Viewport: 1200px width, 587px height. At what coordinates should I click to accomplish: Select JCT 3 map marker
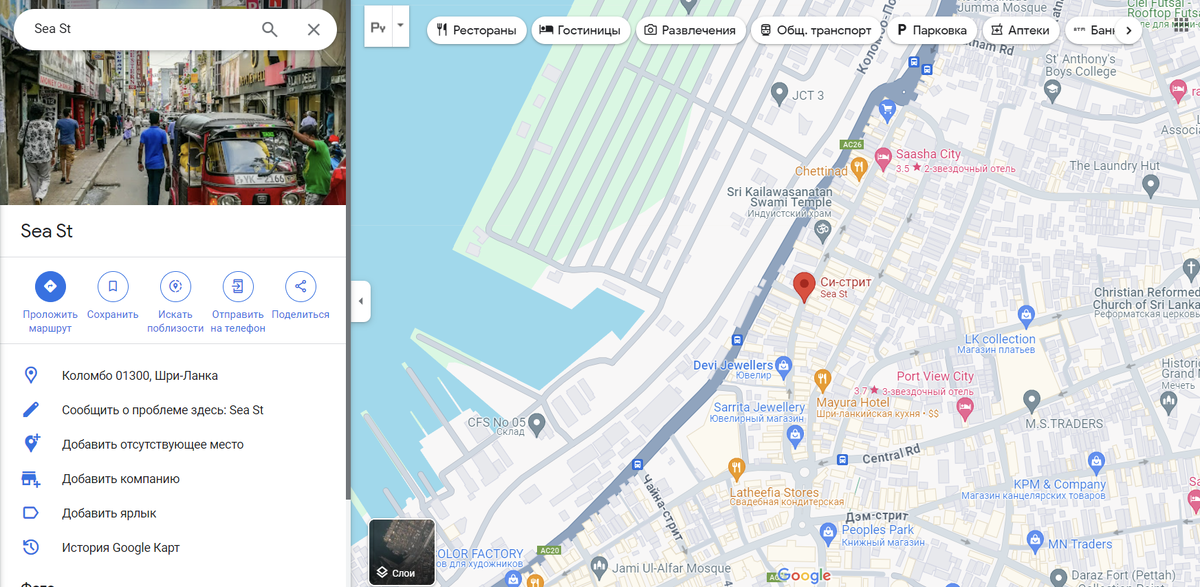click(780, 94)
